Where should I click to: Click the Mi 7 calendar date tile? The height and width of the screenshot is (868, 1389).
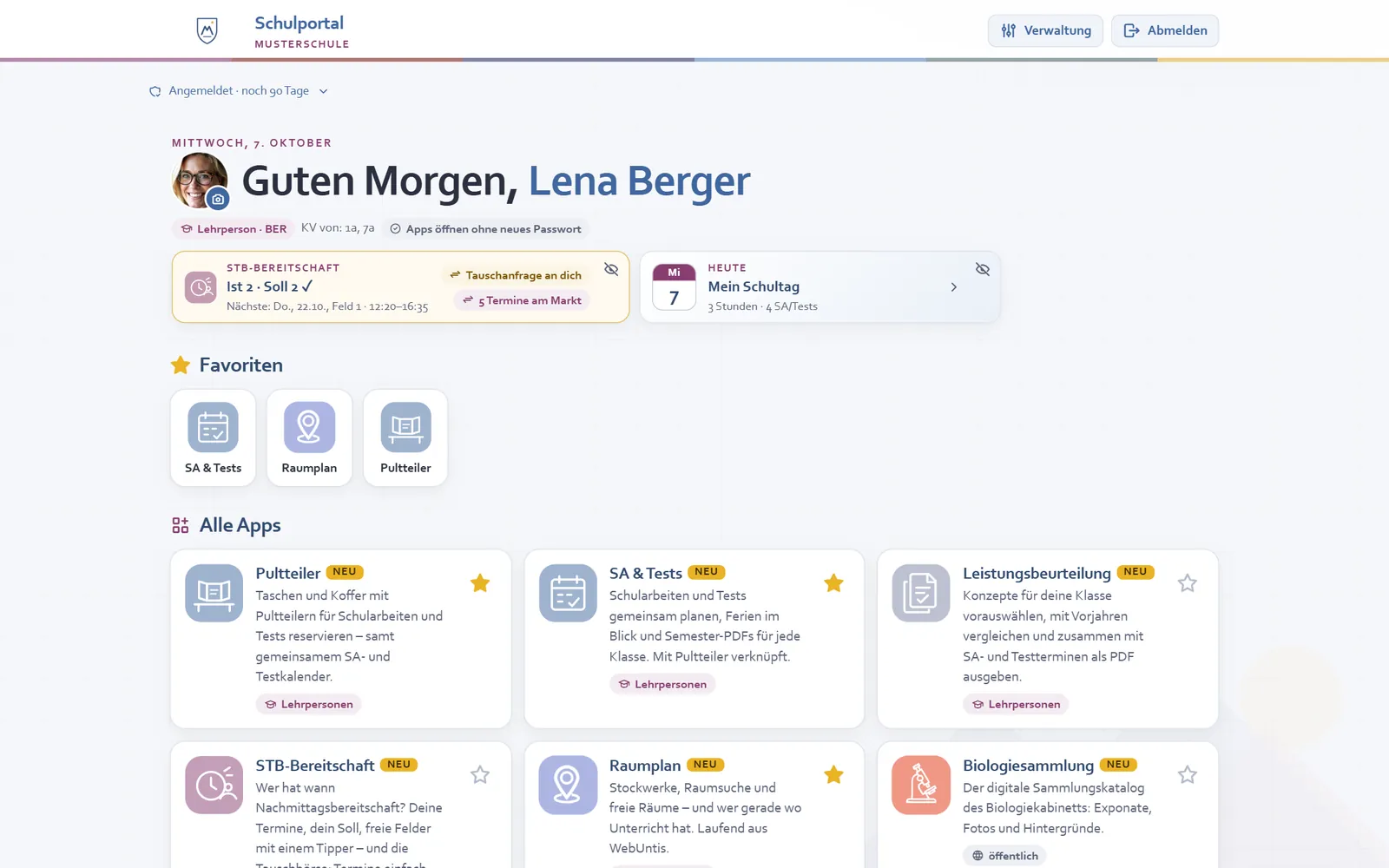(x=674, y=287)
